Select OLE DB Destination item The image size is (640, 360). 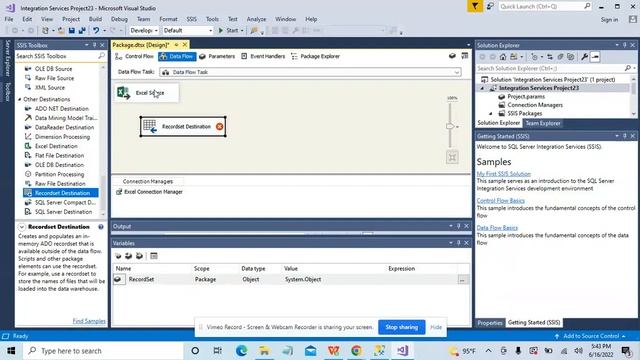click(x=59, y=165)
